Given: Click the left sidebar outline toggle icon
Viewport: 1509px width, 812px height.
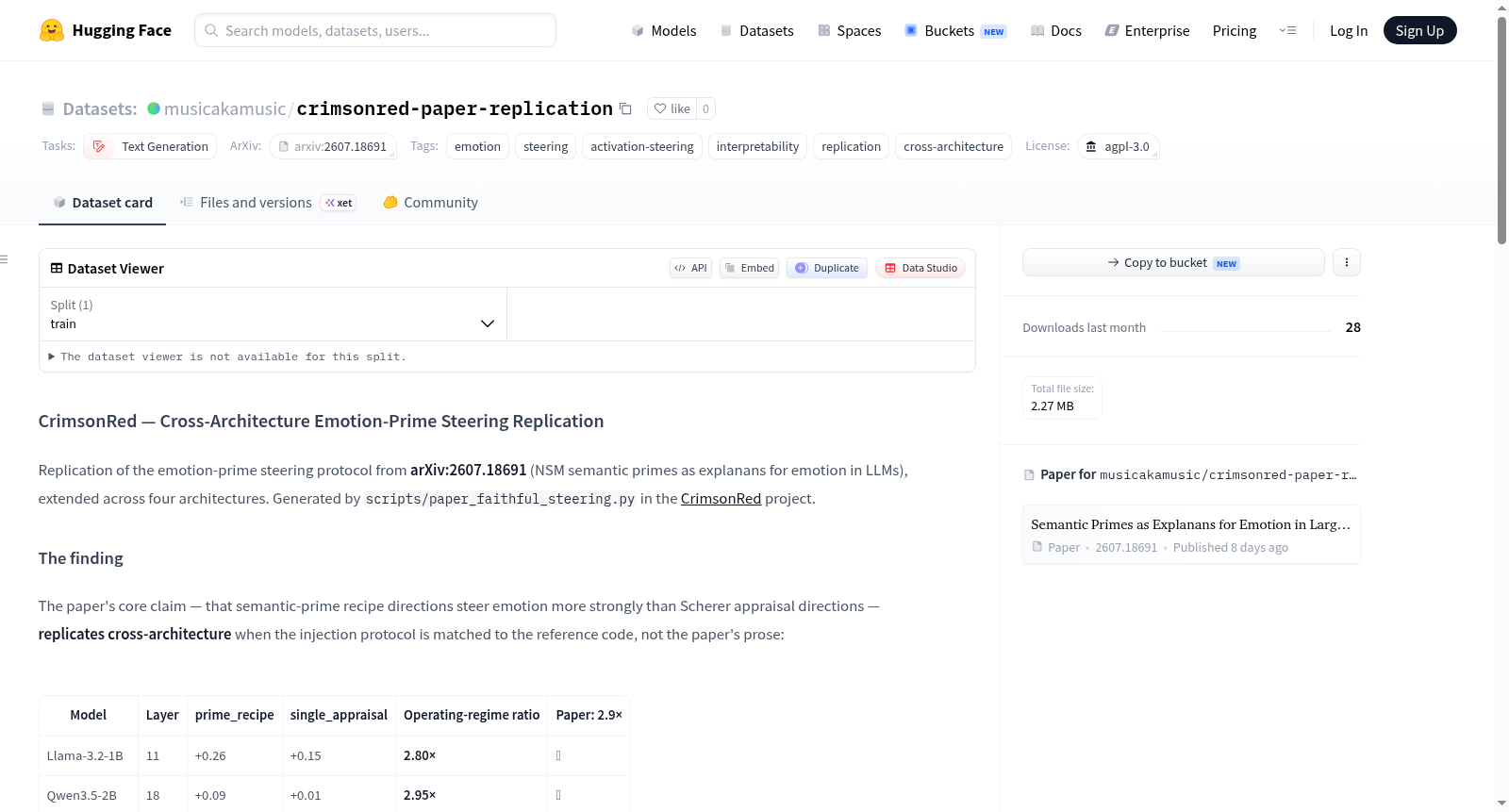Looking at the screenshot, I should click(4, 259).
